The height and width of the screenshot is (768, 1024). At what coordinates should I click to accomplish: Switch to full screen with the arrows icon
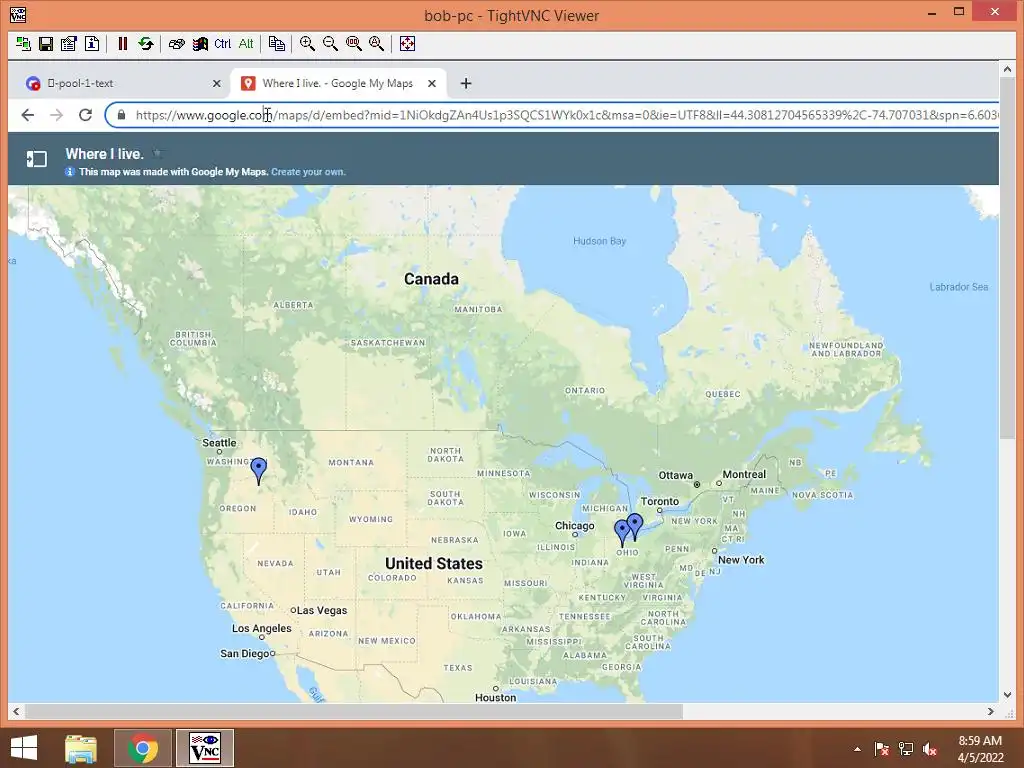click(407, 44)
